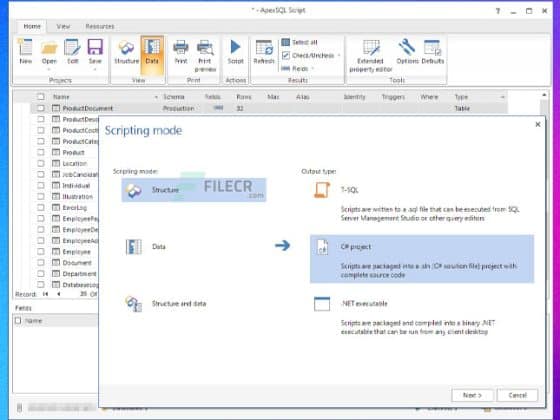Open the Type column filter arrow
The image size is (560, 420).
(x=502, y=97)
